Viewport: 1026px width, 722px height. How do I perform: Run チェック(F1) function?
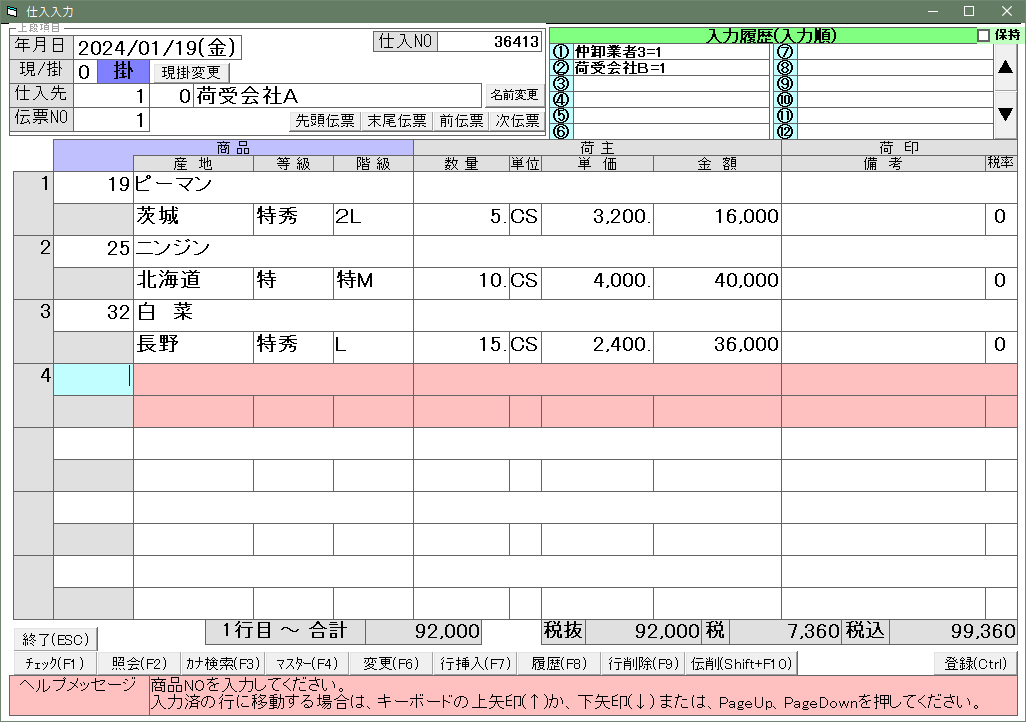click(x=54, y=663)
